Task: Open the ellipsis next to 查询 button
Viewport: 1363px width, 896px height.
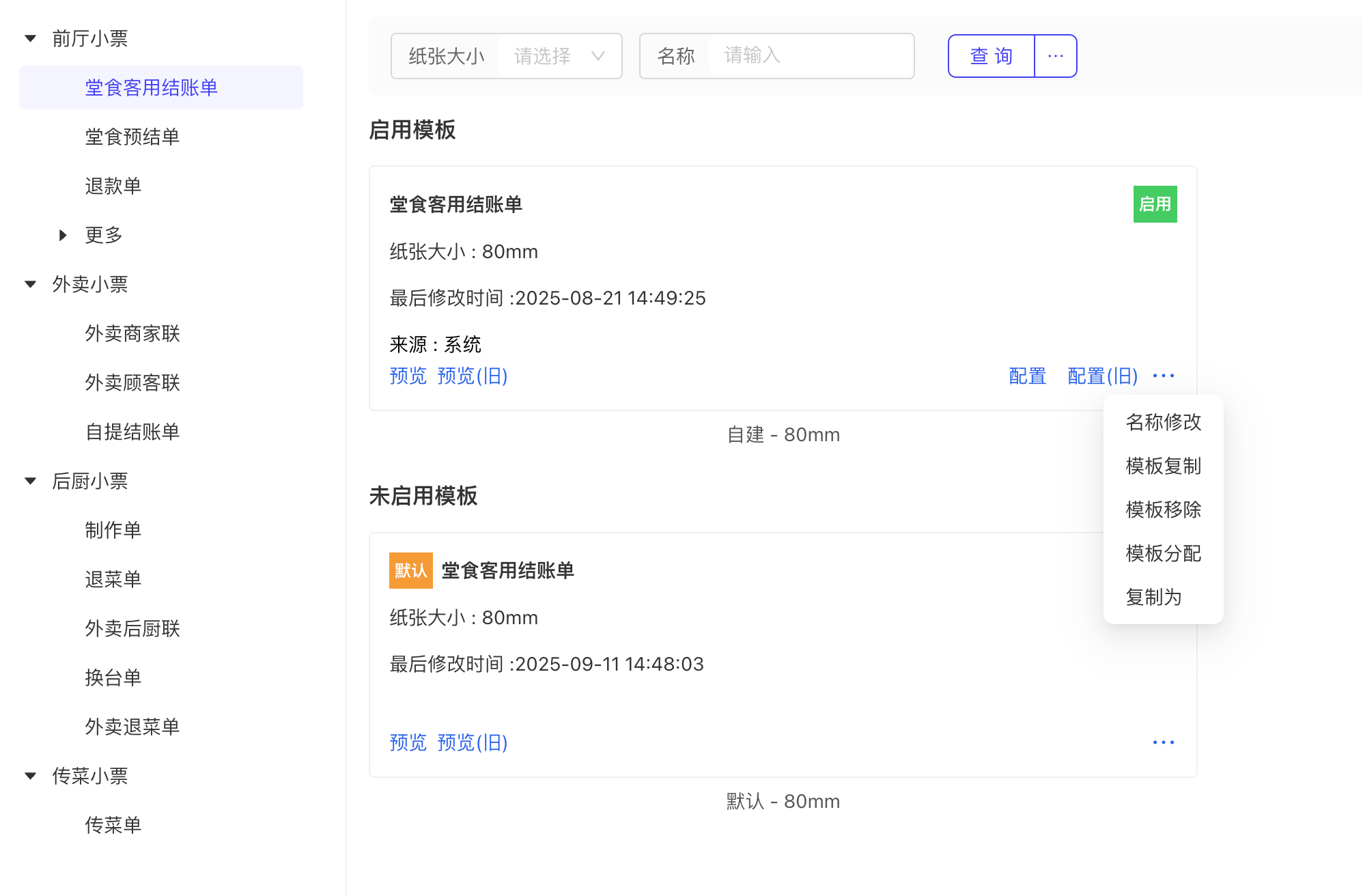Action: coord(1055,56)
